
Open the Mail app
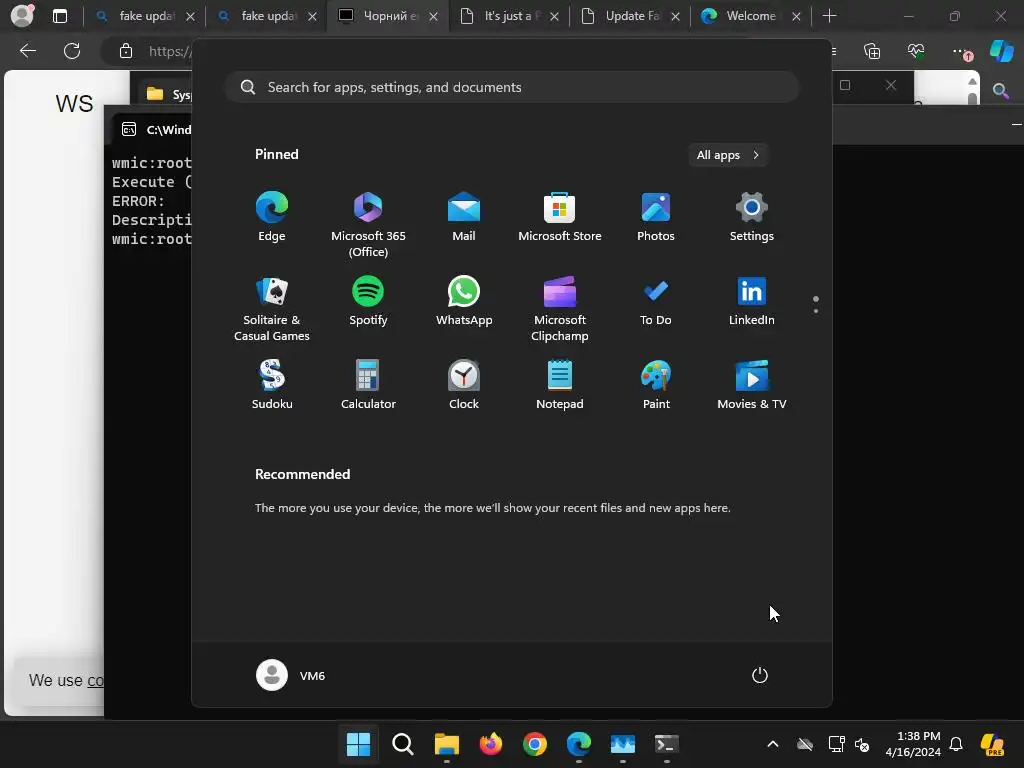click(x=464, y=216)
